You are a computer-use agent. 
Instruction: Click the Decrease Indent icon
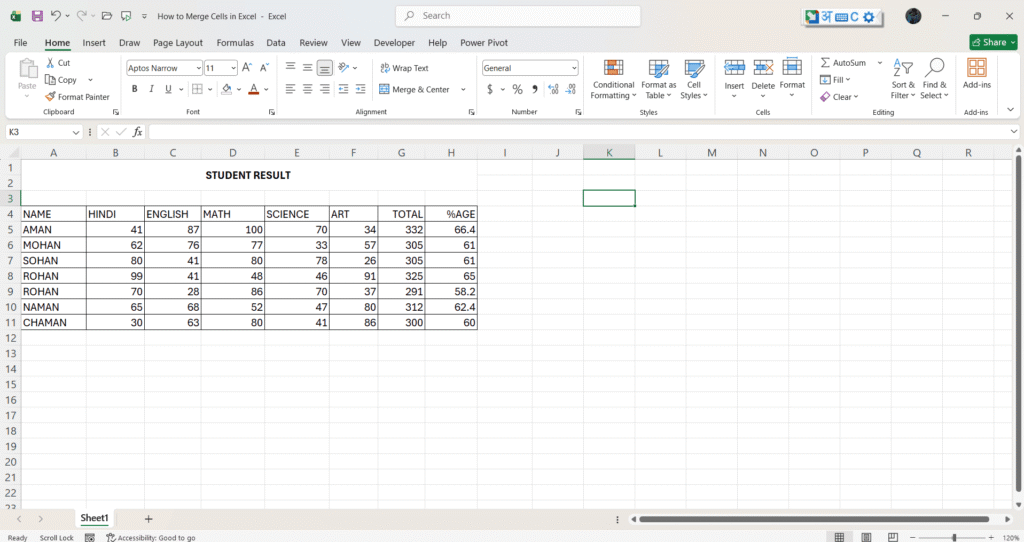point(344,89)
